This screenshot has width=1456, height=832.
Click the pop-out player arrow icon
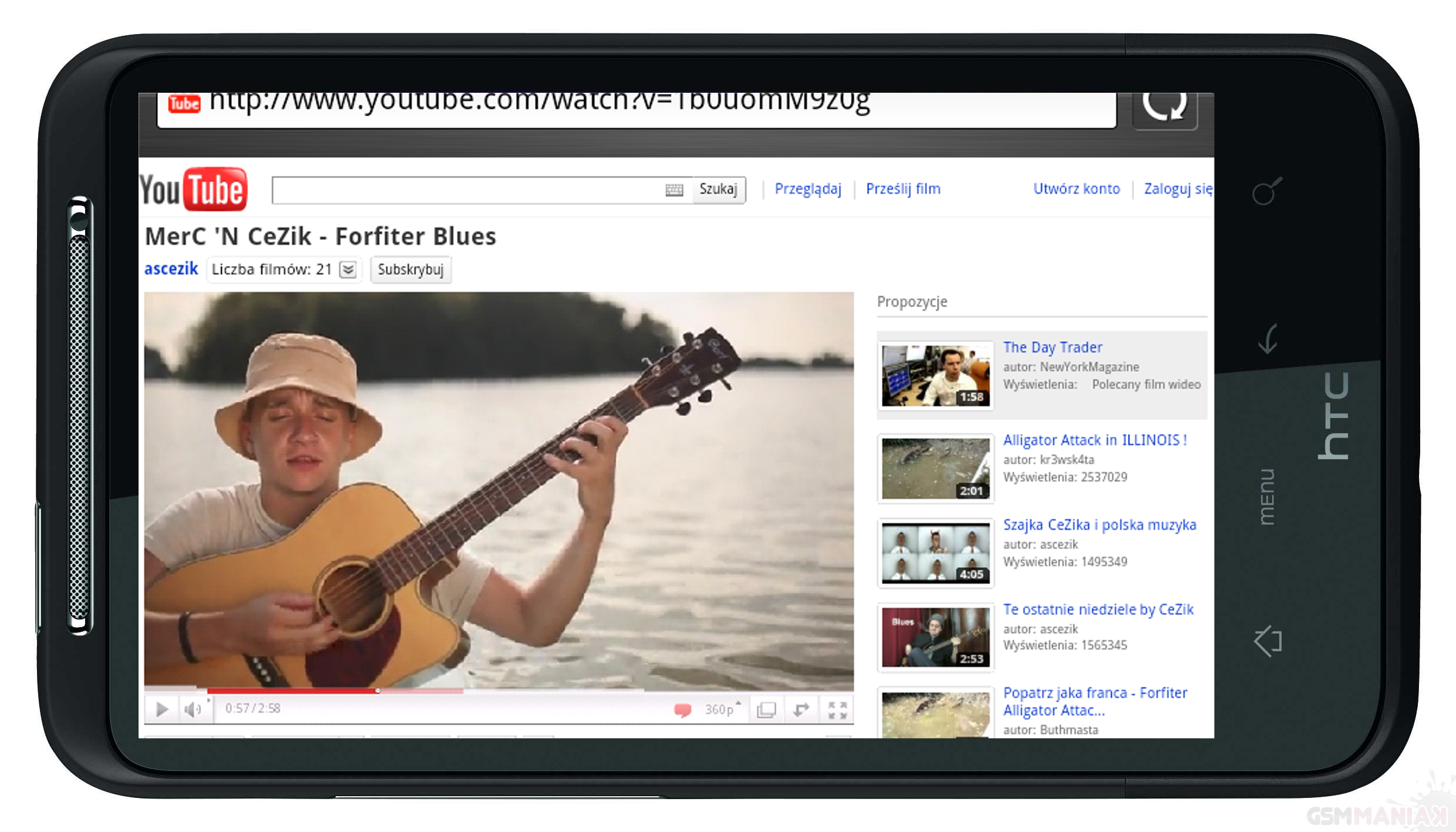(x=801, y=709)
